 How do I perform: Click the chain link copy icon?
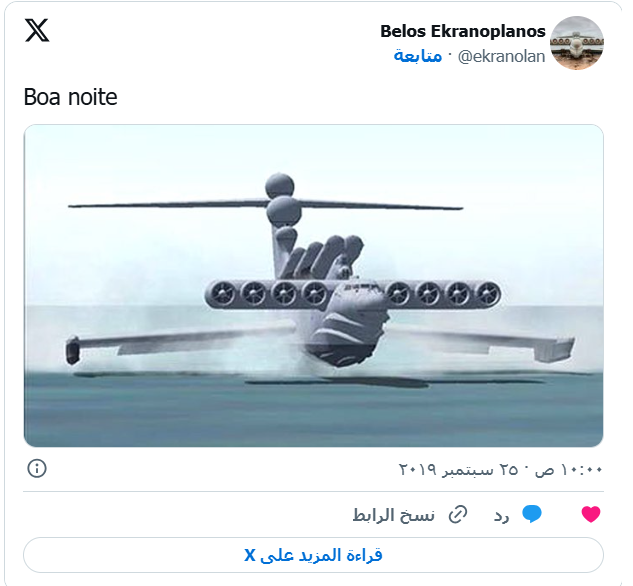458,515
